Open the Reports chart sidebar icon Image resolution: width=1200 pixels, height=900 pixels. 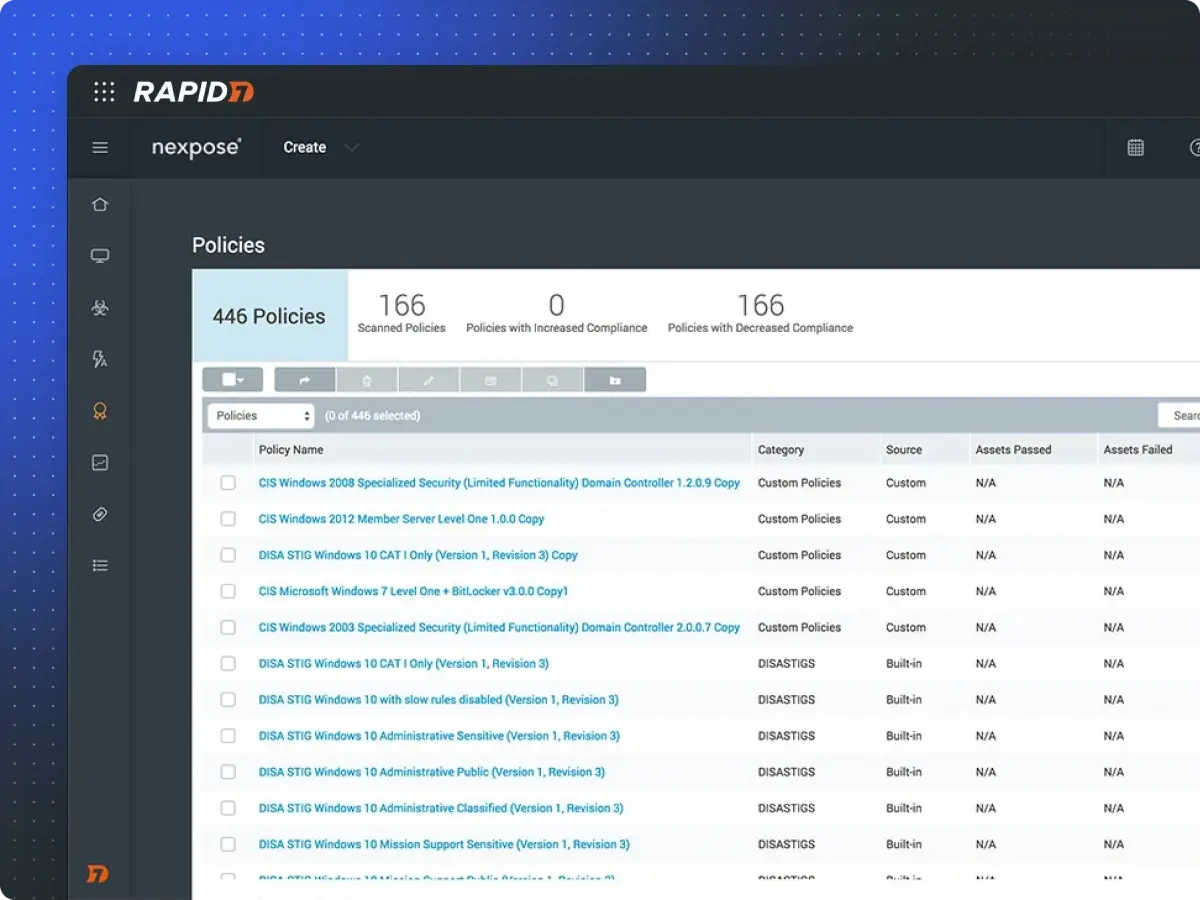[x=100, y=462]
